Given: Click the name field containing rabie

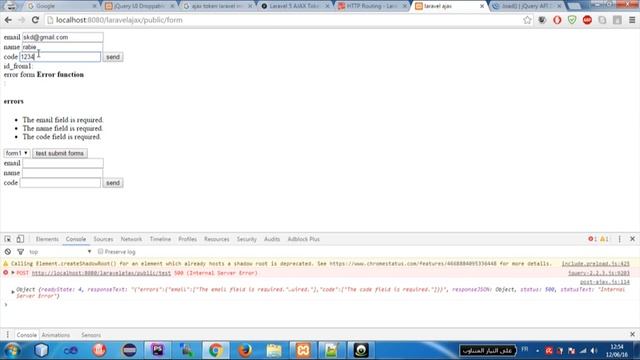Looking at the screenshot, I should [x=62, y=47].
